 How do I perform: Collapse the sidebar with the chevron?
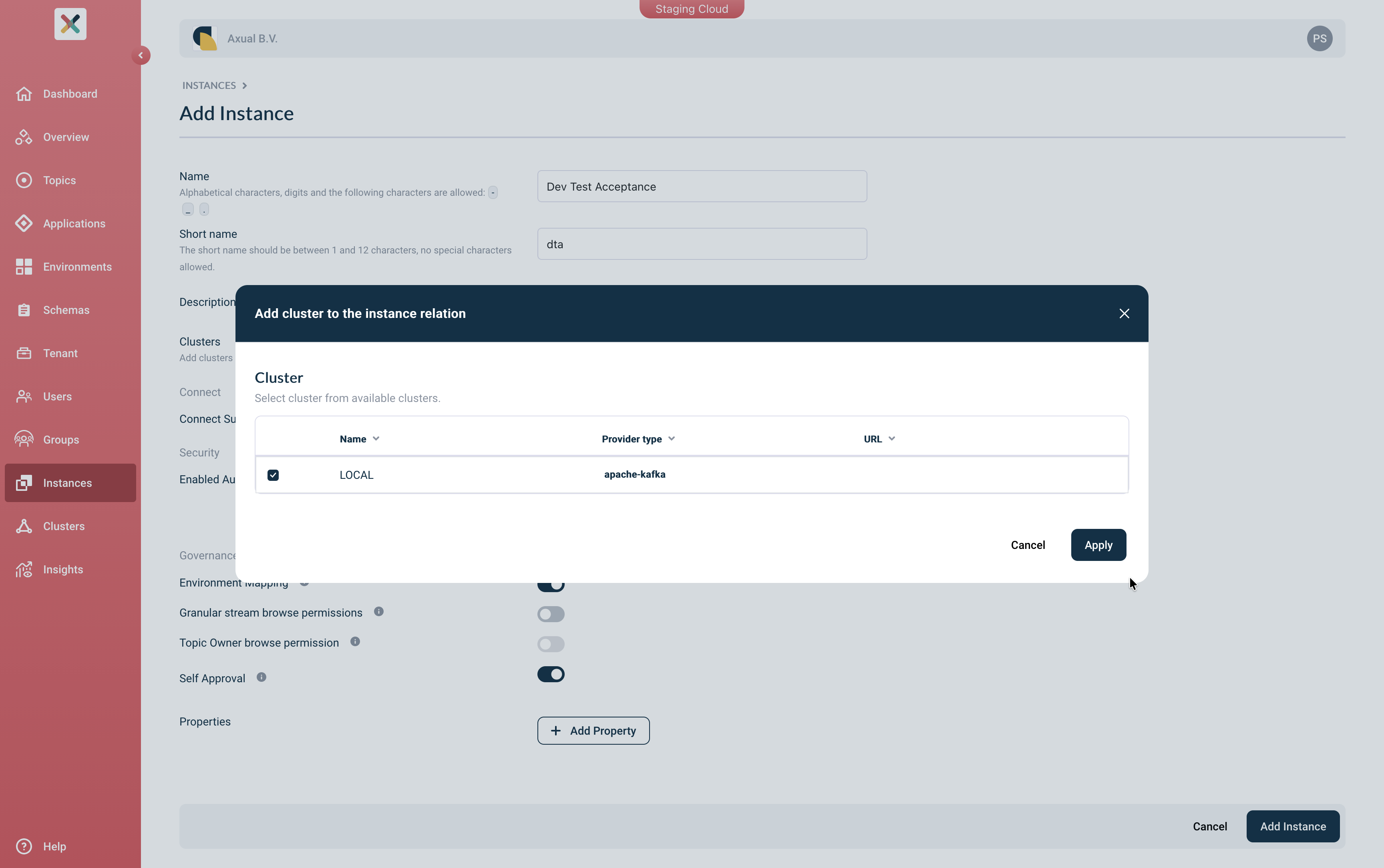pos(141,55)
